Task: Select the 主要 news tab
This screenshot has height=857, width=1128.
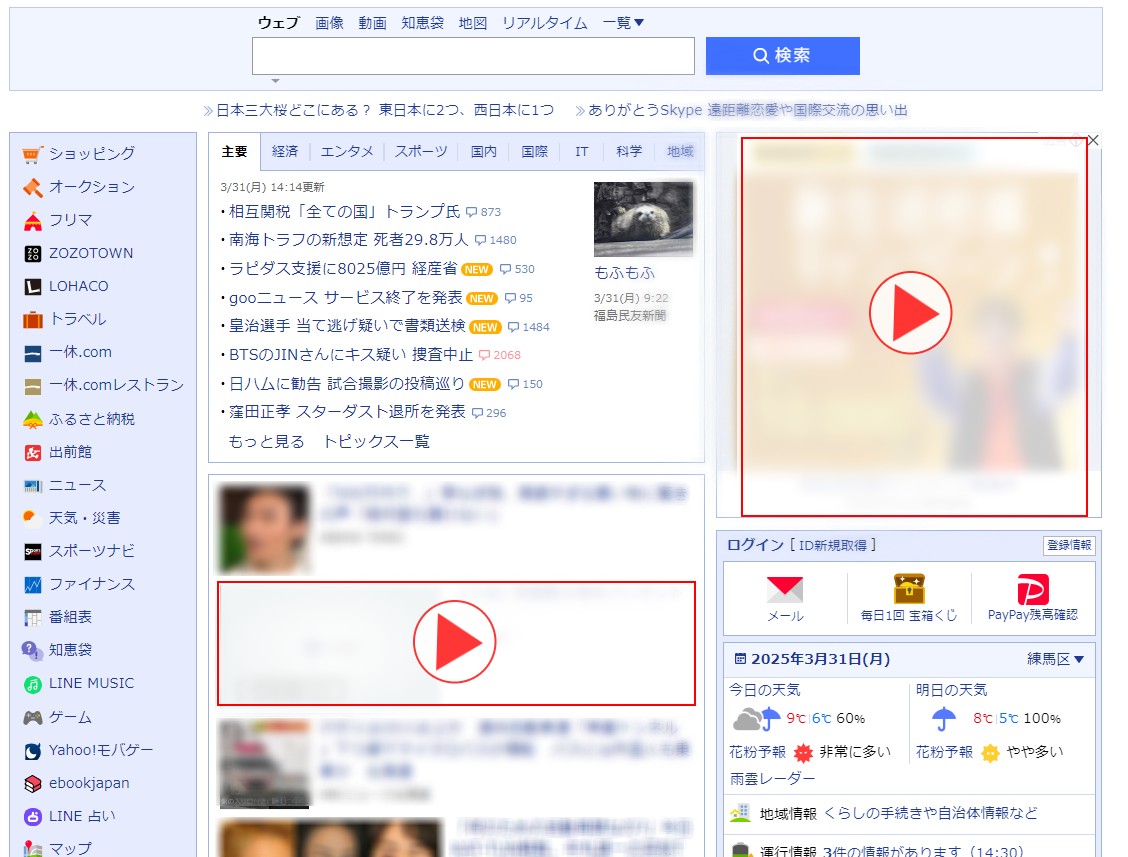Action: tap(235, 152)
